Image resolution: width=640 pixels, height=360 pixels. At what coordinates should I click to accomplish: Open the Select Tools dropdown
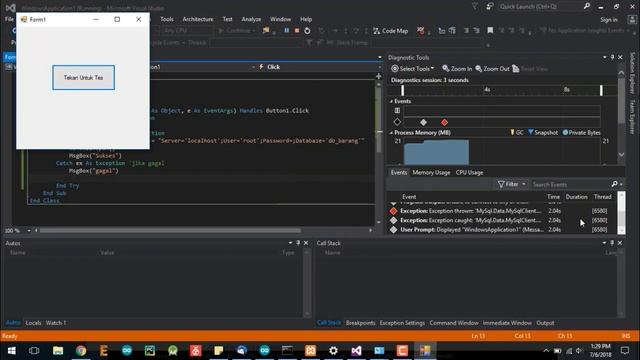pos(413,69)
